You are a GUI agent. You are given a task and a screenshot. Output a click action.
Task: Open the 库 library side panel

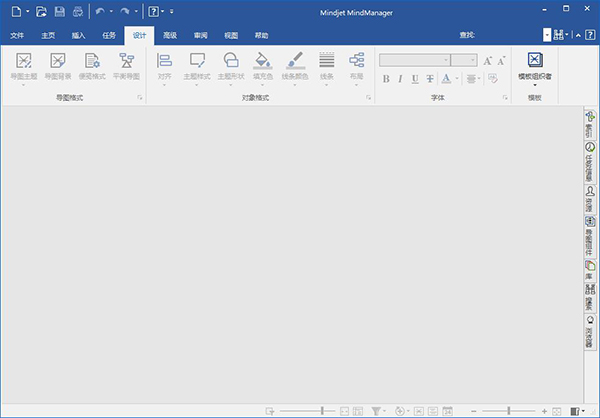tap(590, 270)
